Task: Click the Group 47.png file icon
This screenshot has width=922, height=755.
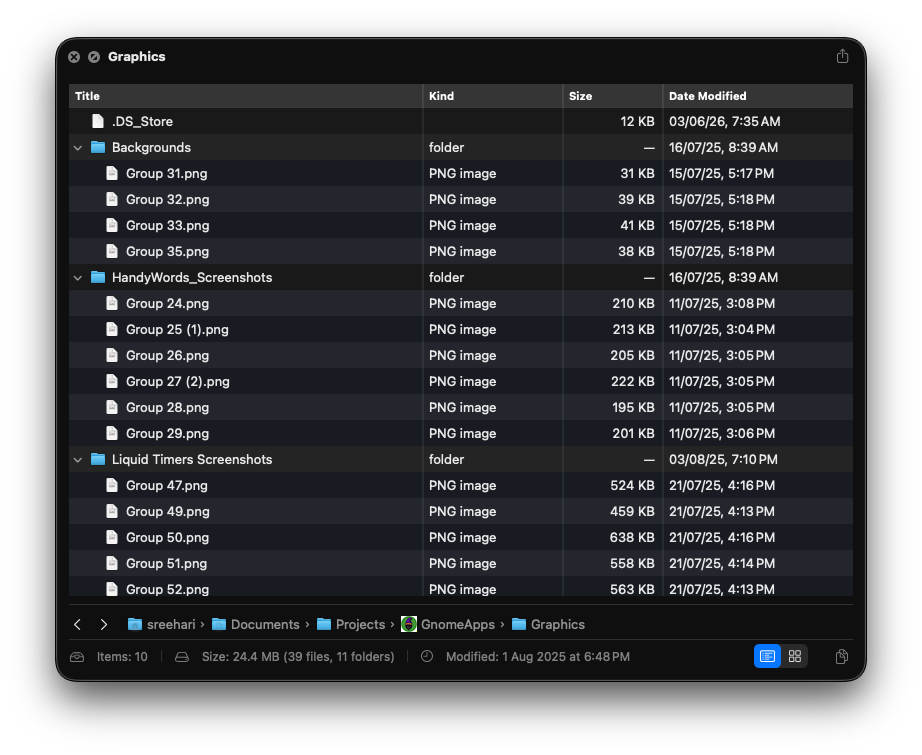Action: pyautogui.click(x=112, y=485)
